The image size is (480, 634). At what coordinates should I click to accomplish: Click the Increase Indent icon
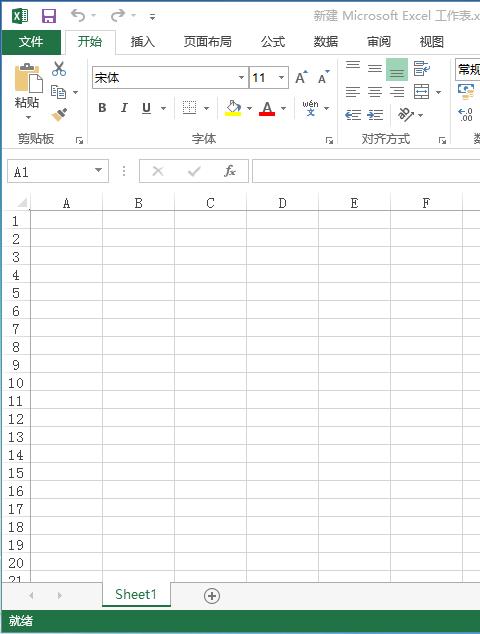coord(375,115)
